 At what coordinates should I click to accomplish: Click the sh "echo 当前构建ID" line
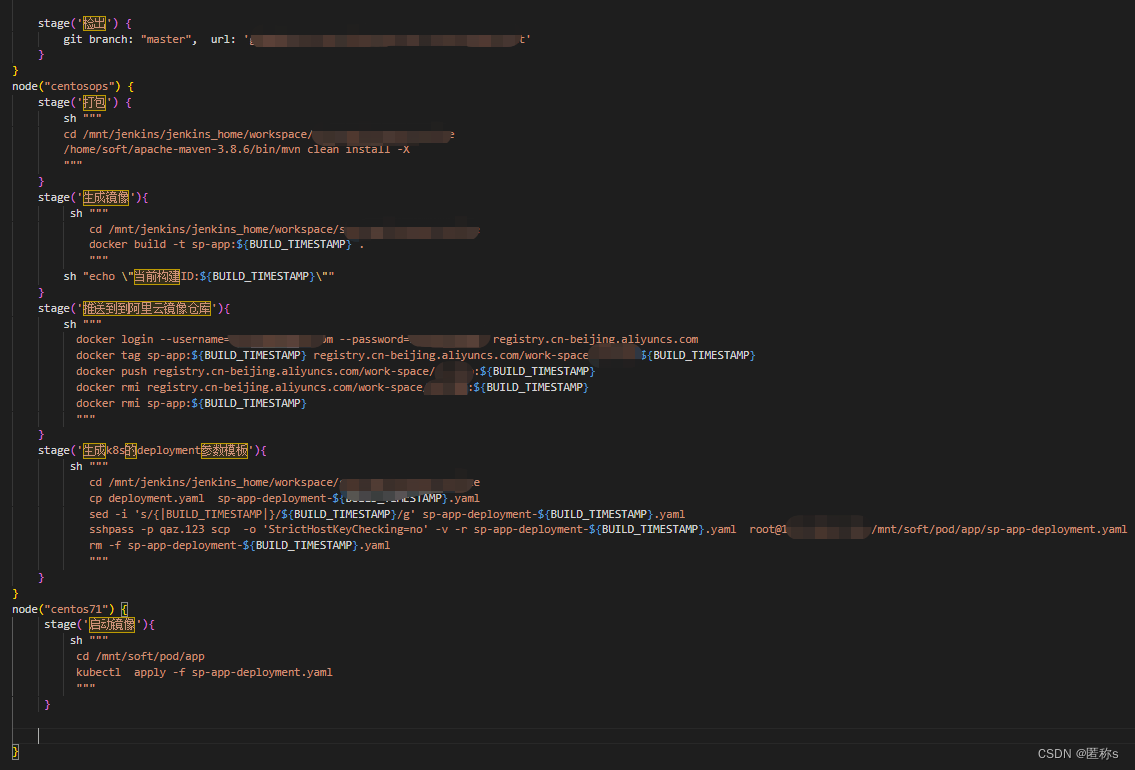[x=198, y=276]
